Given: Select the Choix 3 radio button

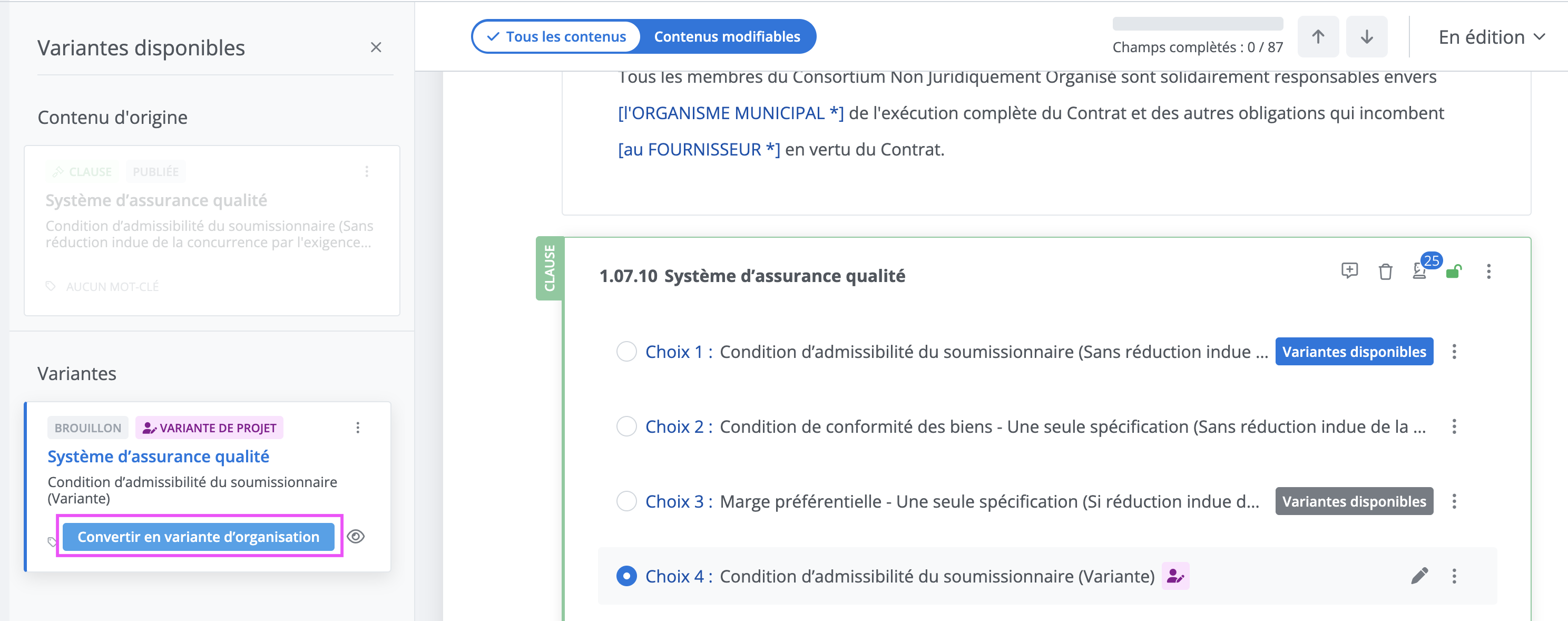Looking at the screenshot, I should (x=626, y=501).
